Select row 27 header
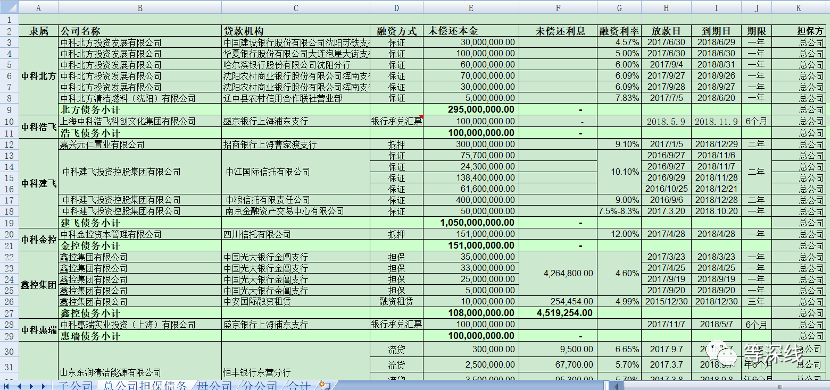Image resolution: width=830 pixels, height=390 pixels. (9, 312)
